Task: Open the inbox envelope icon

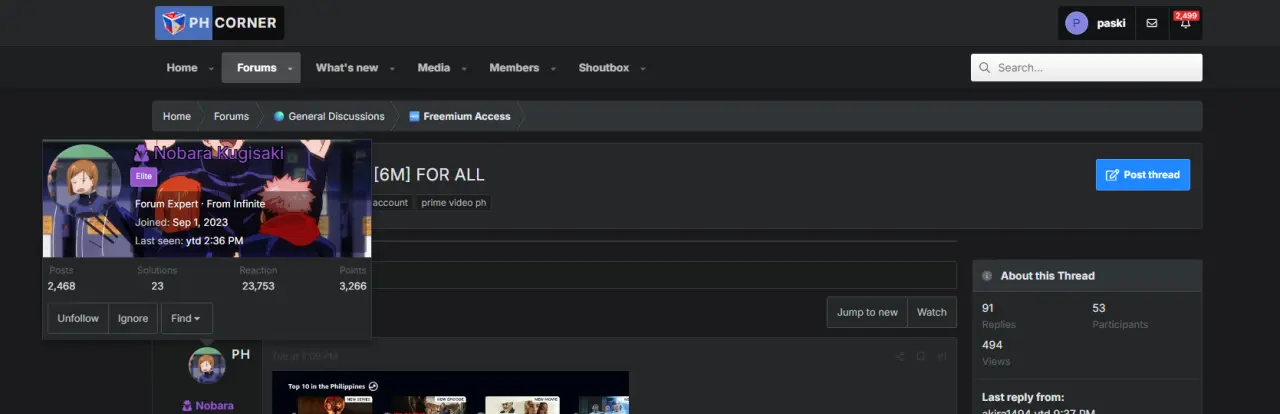Action: click(x=1152, y=23)
